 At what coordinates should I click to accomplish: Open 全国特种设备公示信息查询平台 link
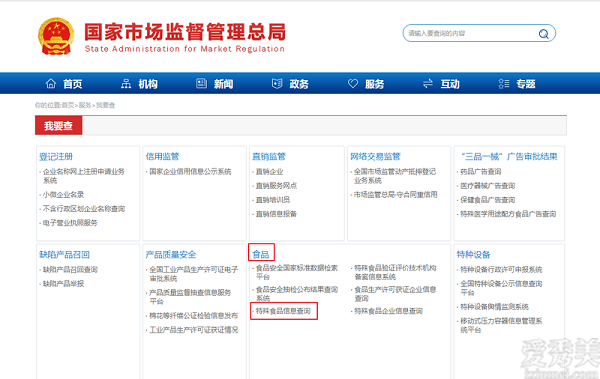point(501,288)
